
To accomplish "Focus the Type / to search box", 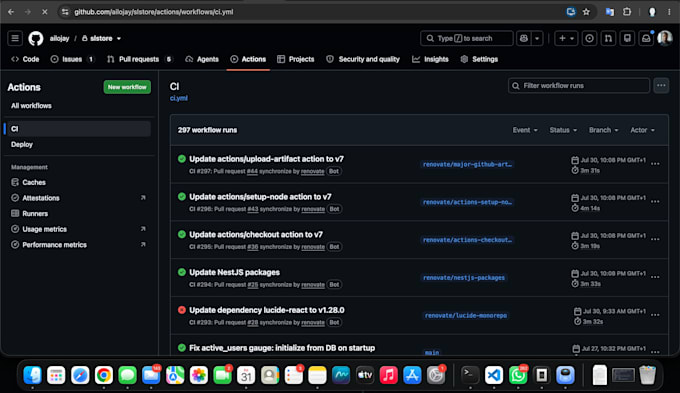I will (466, 38).
